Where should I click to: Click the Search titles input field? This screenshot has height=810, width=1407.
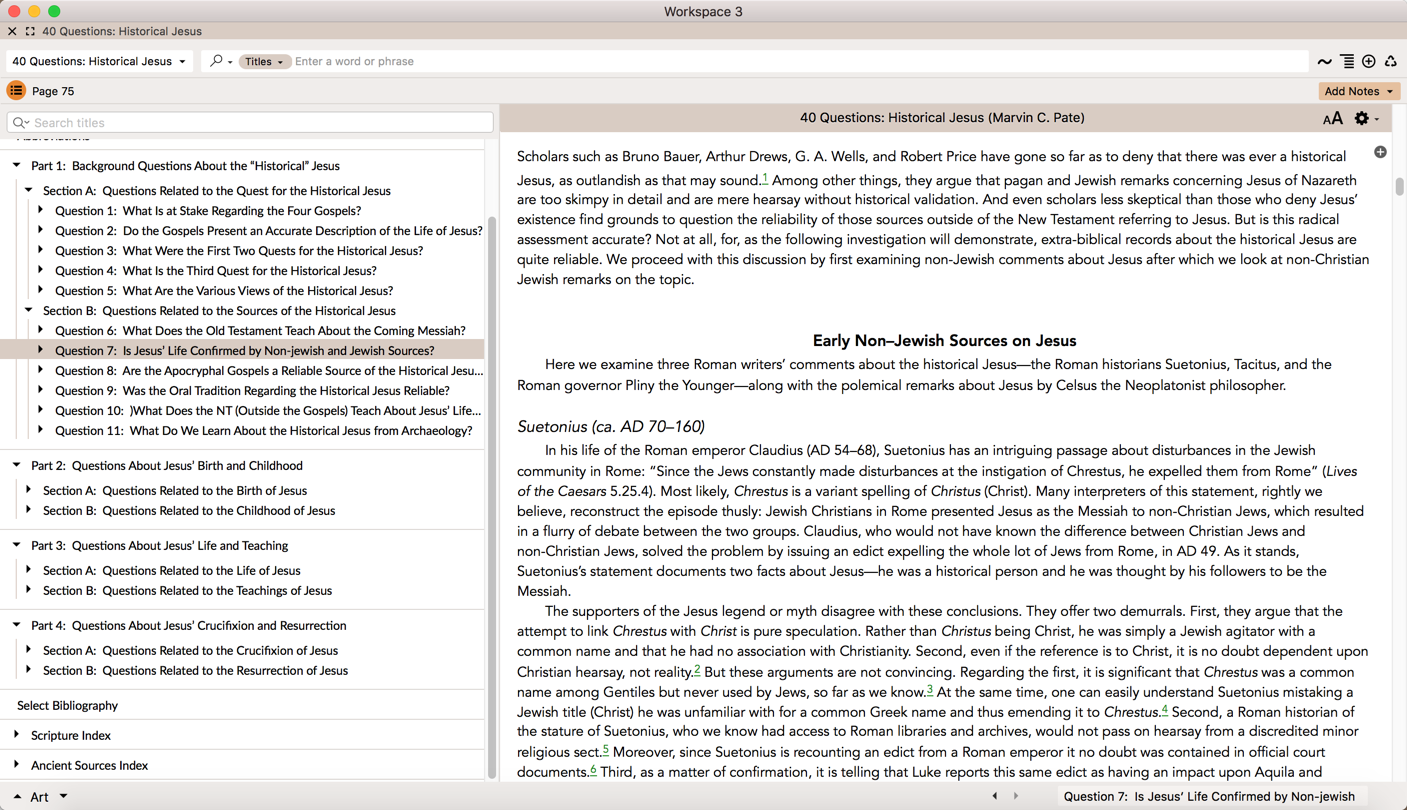pos(250,123)
